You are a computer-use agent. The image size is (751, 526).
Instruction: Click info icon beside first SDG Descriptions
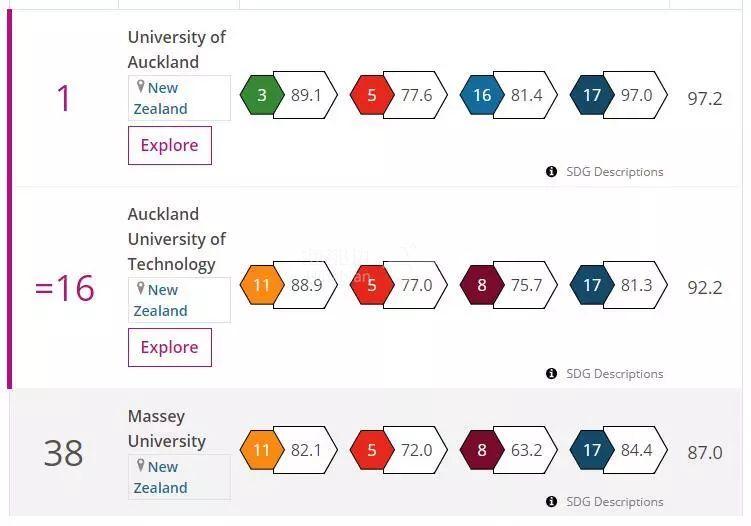pos(552,172)
